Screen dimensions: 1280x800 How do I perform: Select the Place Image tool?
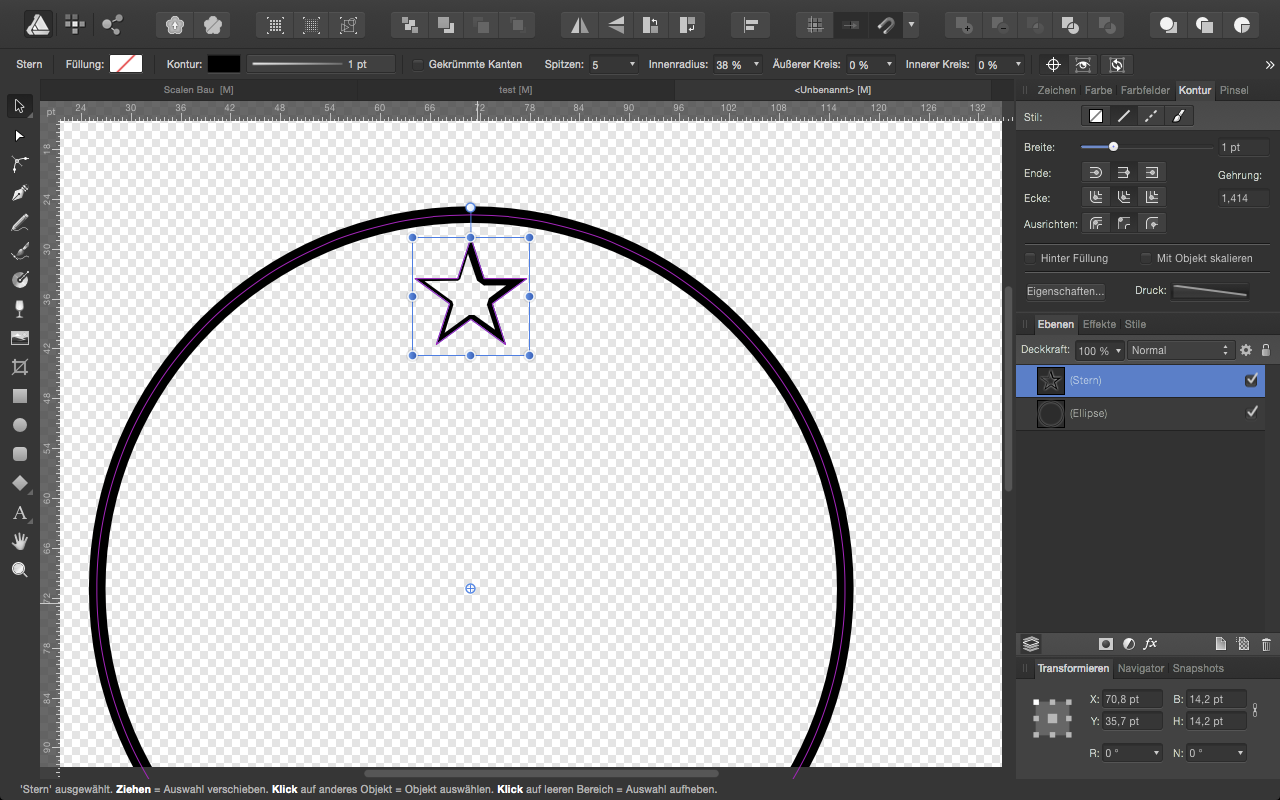[19, 338]
